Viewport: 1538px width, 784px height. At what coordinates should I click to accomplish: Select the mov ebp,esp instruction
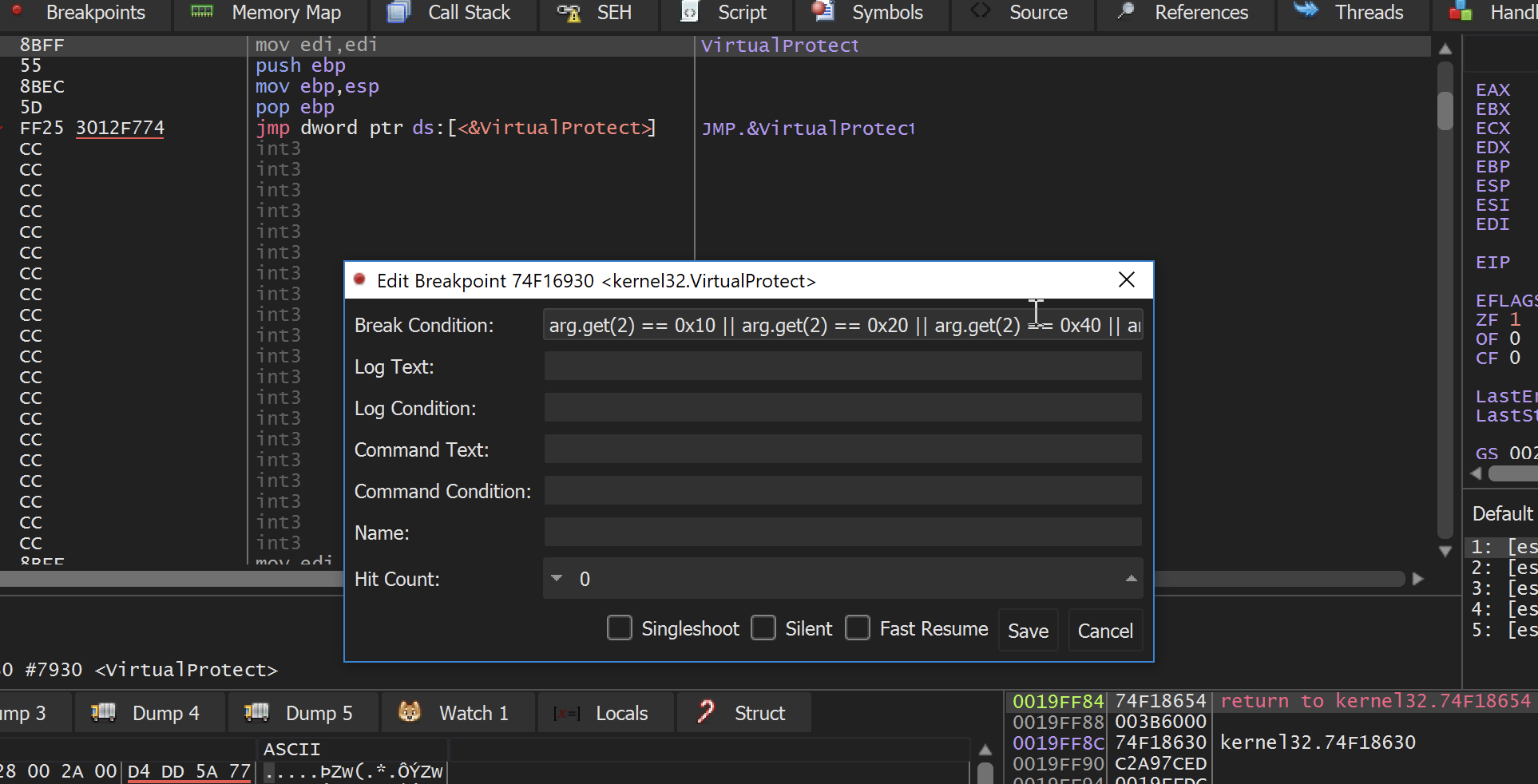(x=317, y=86)
